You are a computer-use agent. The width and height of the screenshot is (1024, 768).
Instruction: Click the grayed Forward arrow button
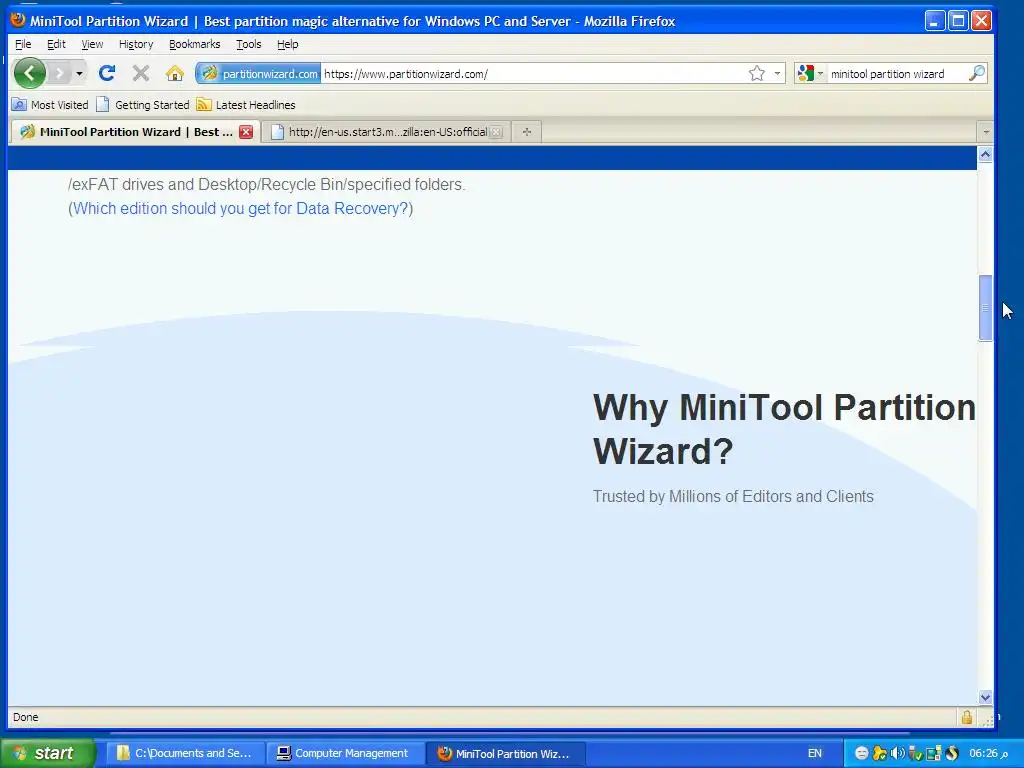(59, 73)
